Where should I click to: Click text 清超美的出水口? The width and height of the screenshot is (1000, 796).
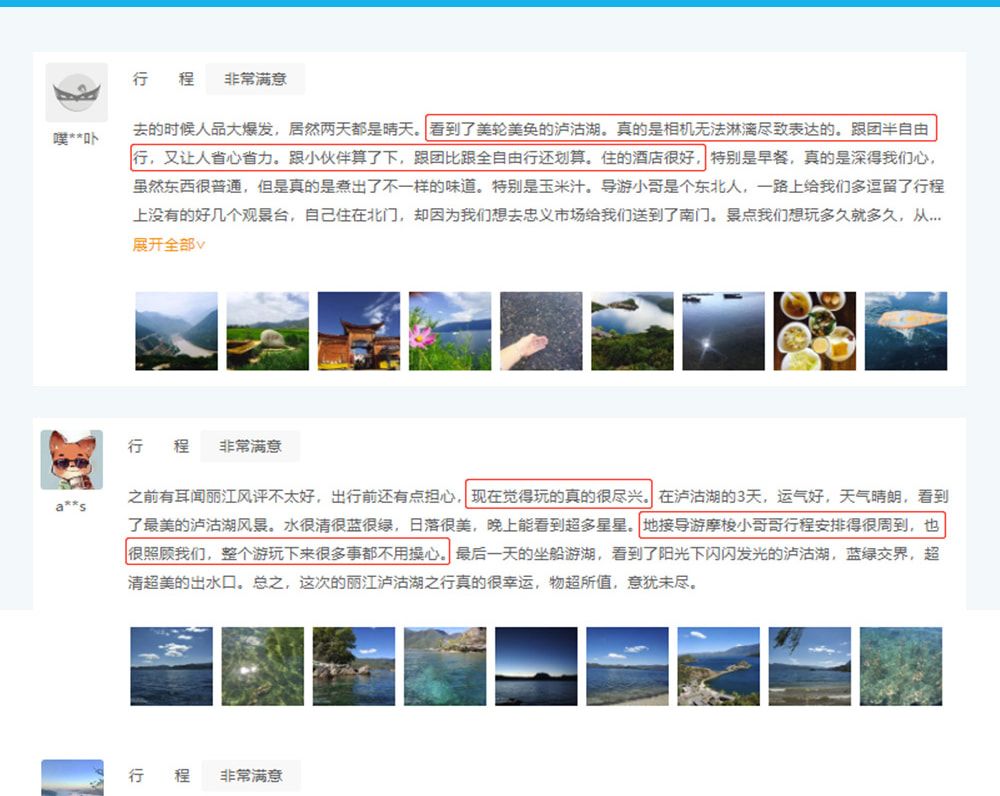[182, 582]
